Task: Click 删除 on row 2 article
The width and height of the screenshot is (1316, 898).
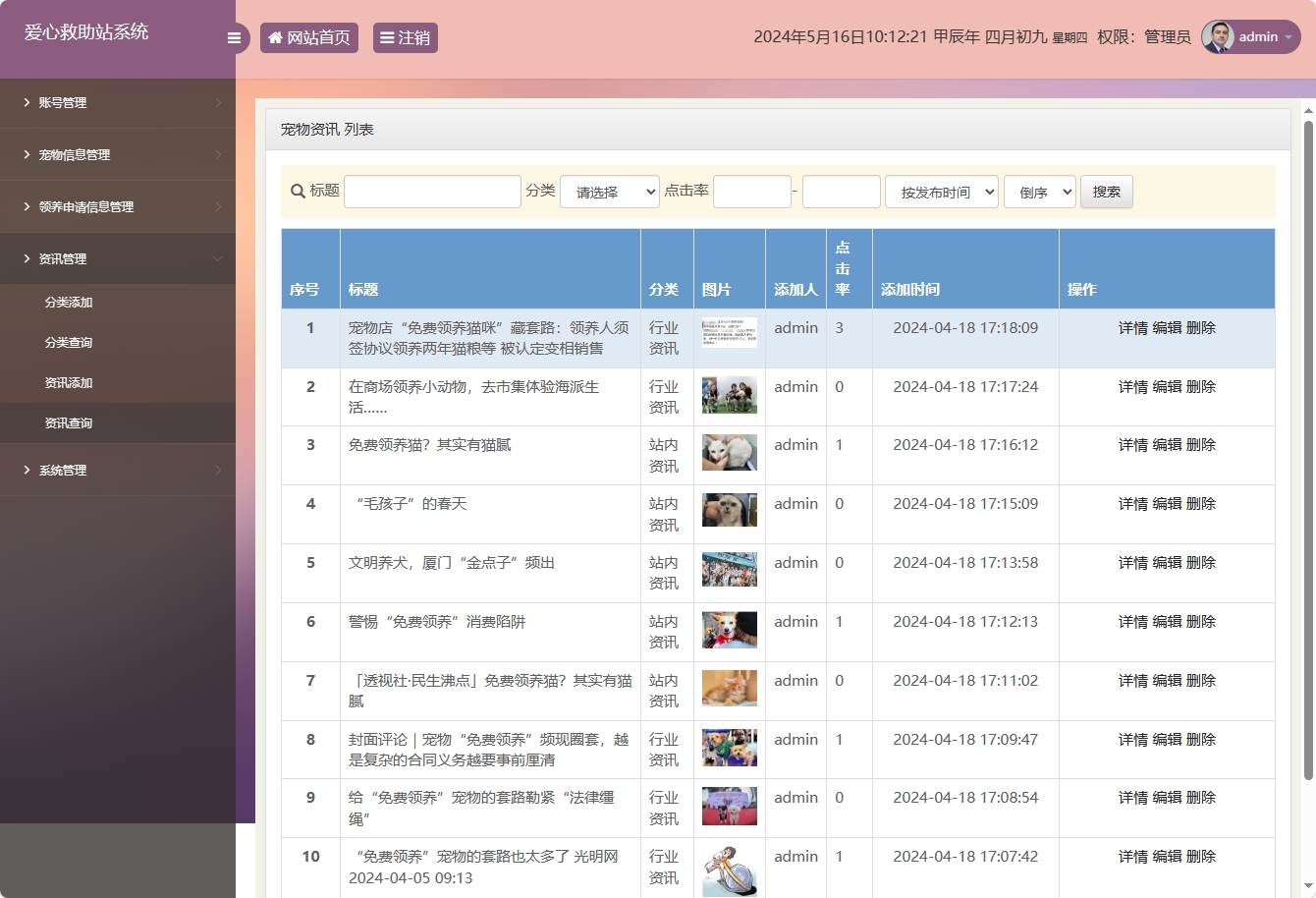Action: point(1200,386)
